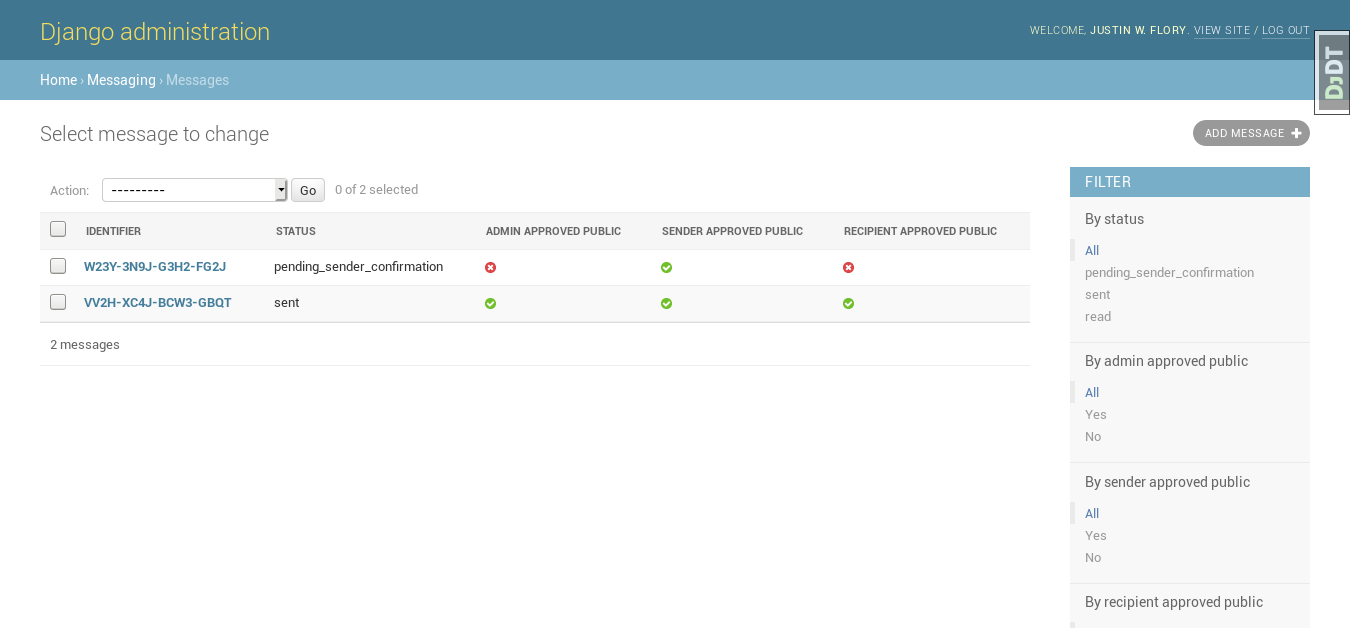Open the Action dropdown menu
Screen dimensions: 1350x628
click(195, 190)
